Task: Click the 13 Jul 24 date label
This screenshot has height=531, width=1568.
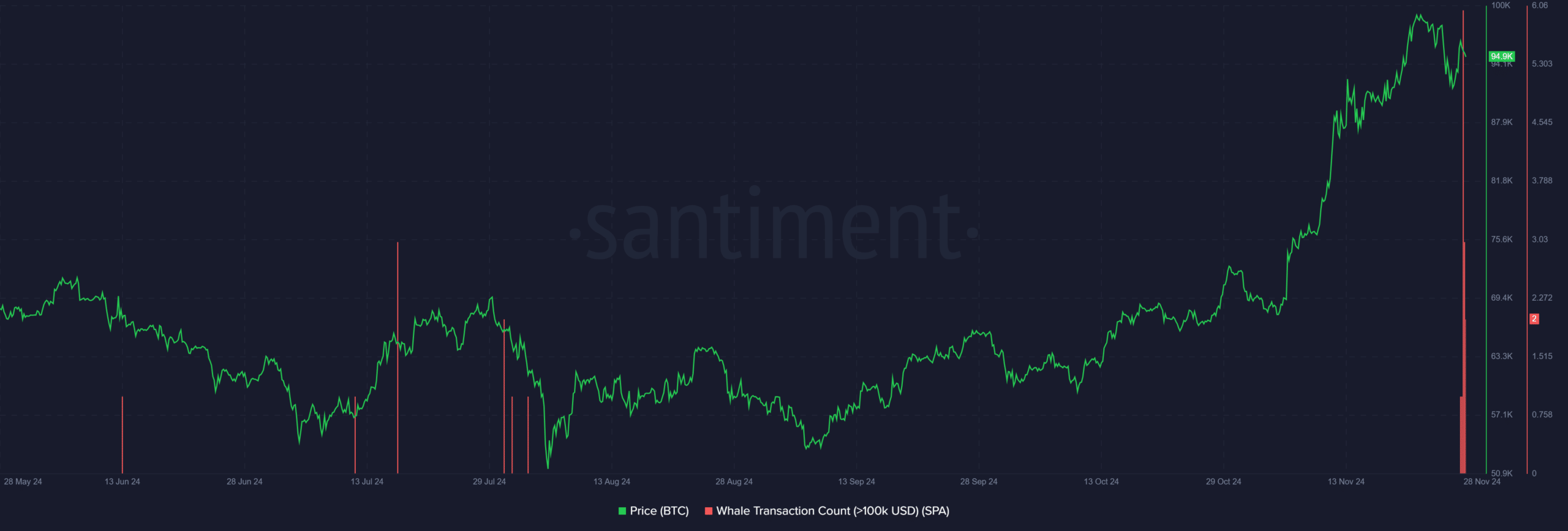Action: (x=367, y=481)
